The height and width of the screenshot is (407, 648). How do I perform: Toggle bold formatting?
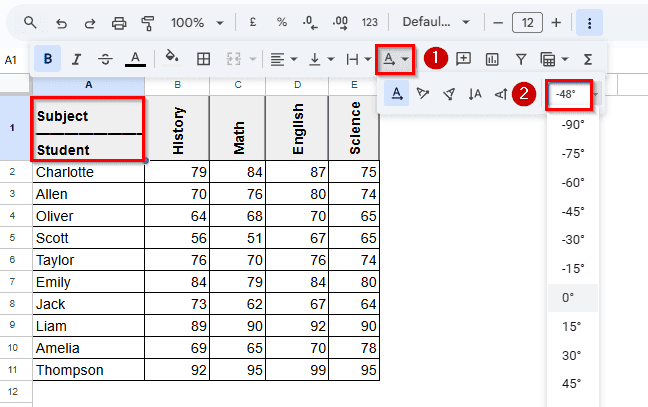pyautogui.click(x=47, y=59)
